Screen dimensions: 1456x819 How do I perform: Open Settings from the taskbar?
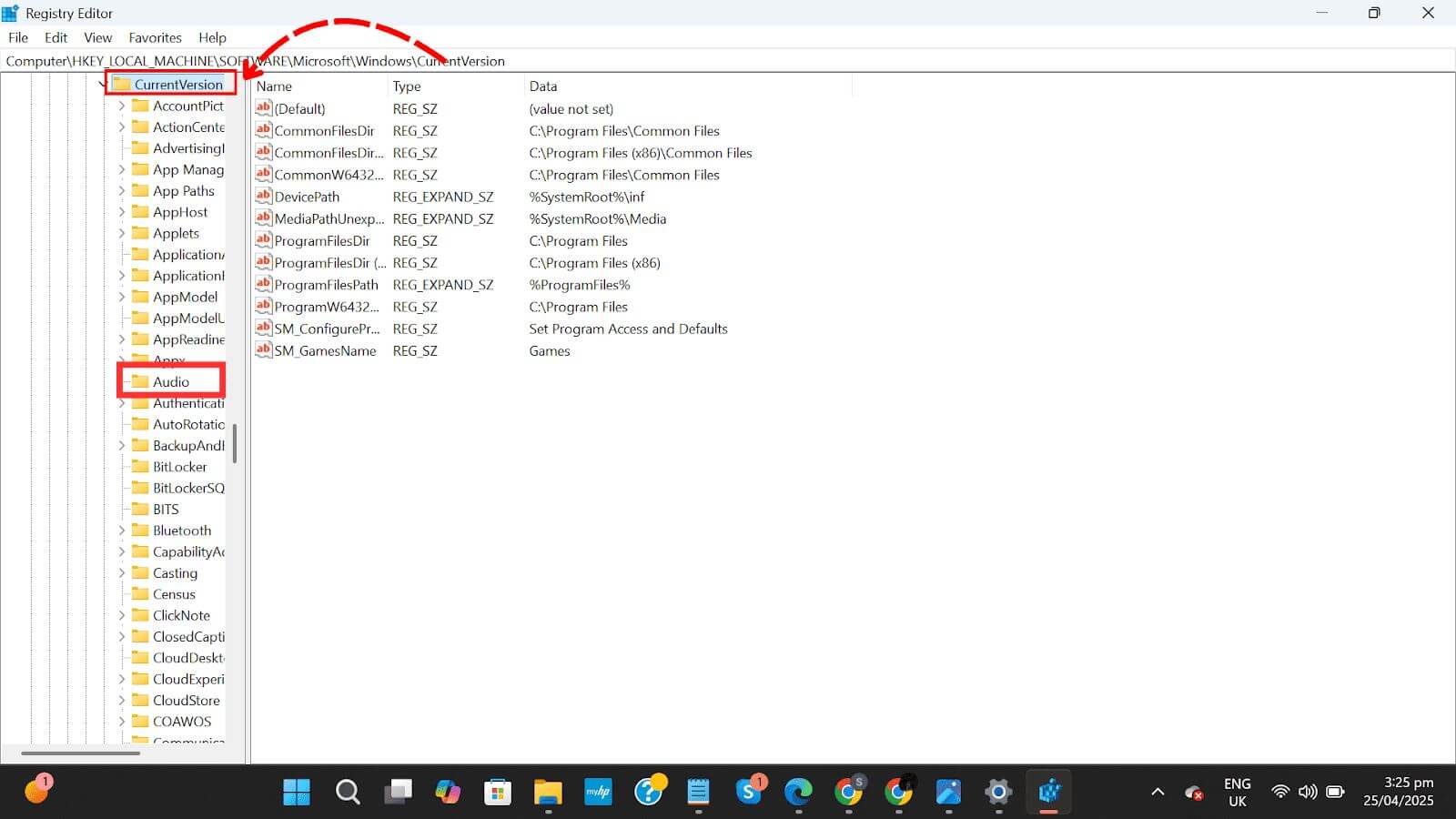(998, 792)
